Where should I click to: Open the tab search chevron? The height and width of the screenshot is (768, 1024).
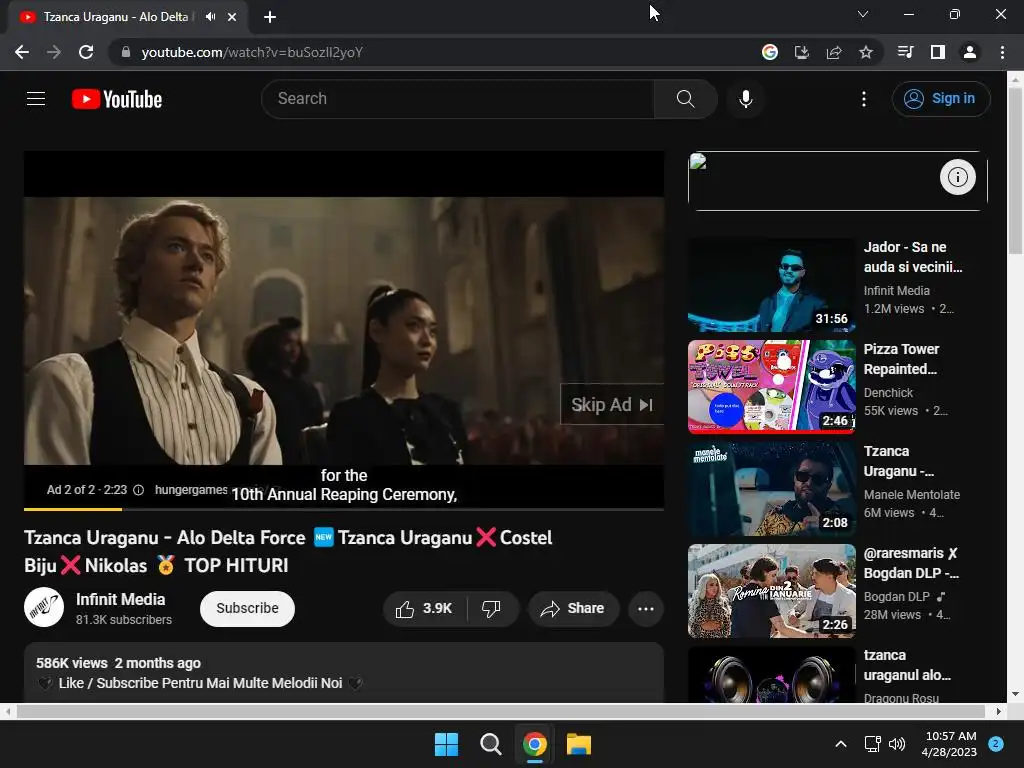(x=863, y=14)
